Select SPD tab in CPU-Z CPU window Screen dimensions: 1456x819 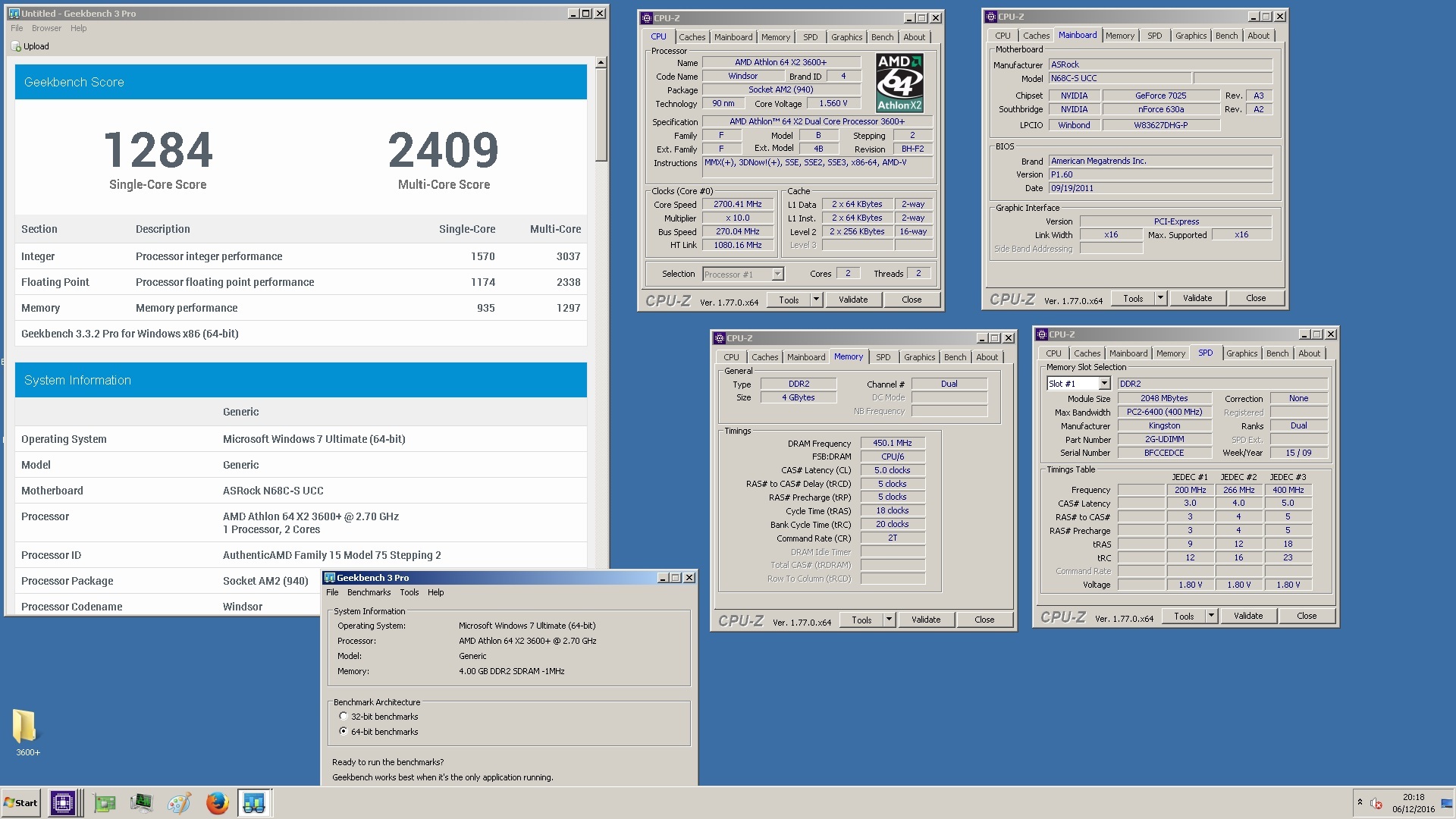(810, 37)
